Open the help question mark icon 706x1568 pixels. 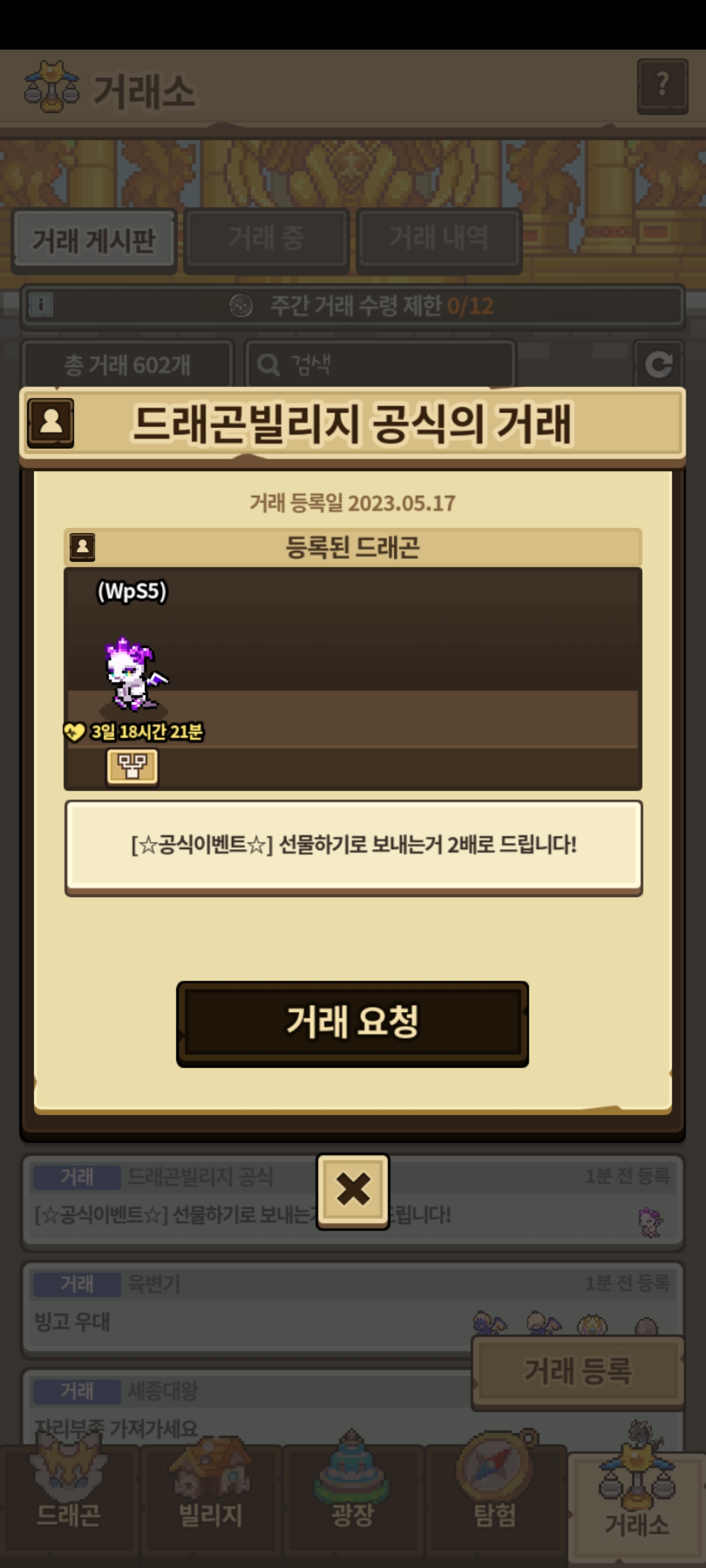662,86
